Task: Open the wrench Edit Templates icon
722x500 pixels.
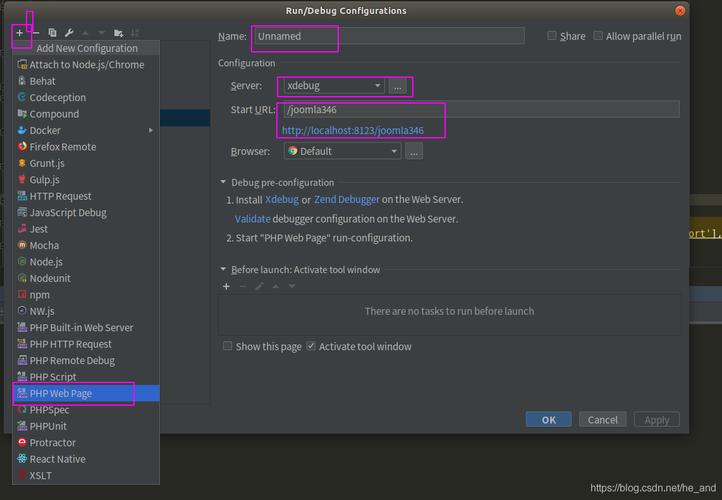Action: (69, 33)
